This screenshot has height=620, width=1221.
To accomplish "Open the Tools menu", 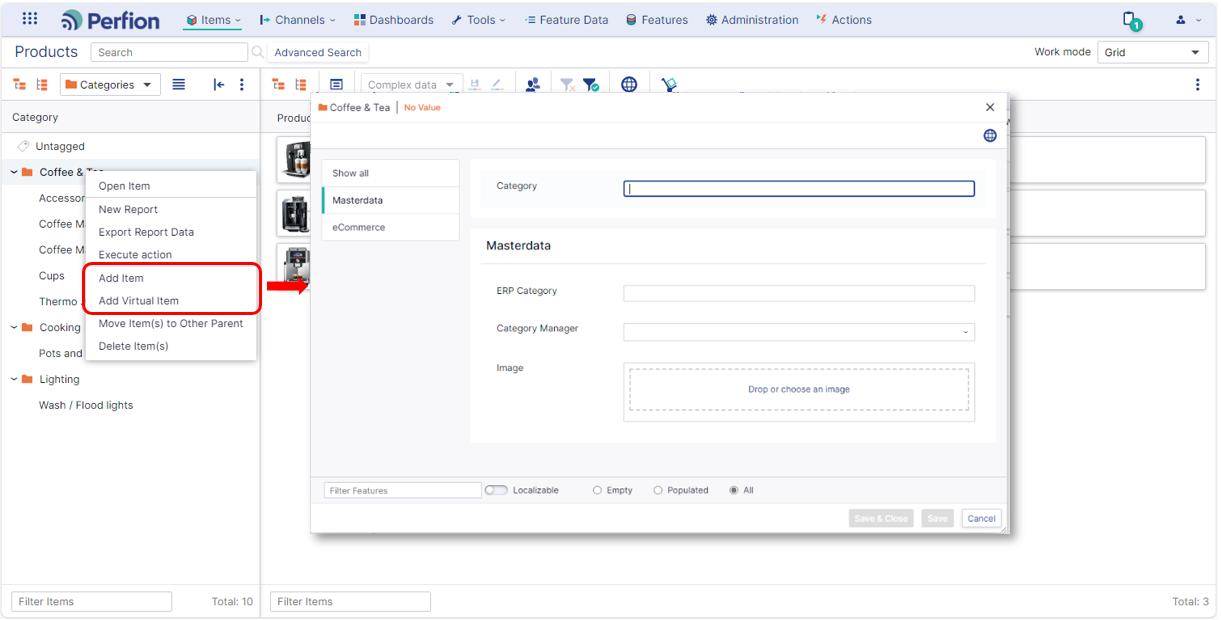I will tap(478, 20).
